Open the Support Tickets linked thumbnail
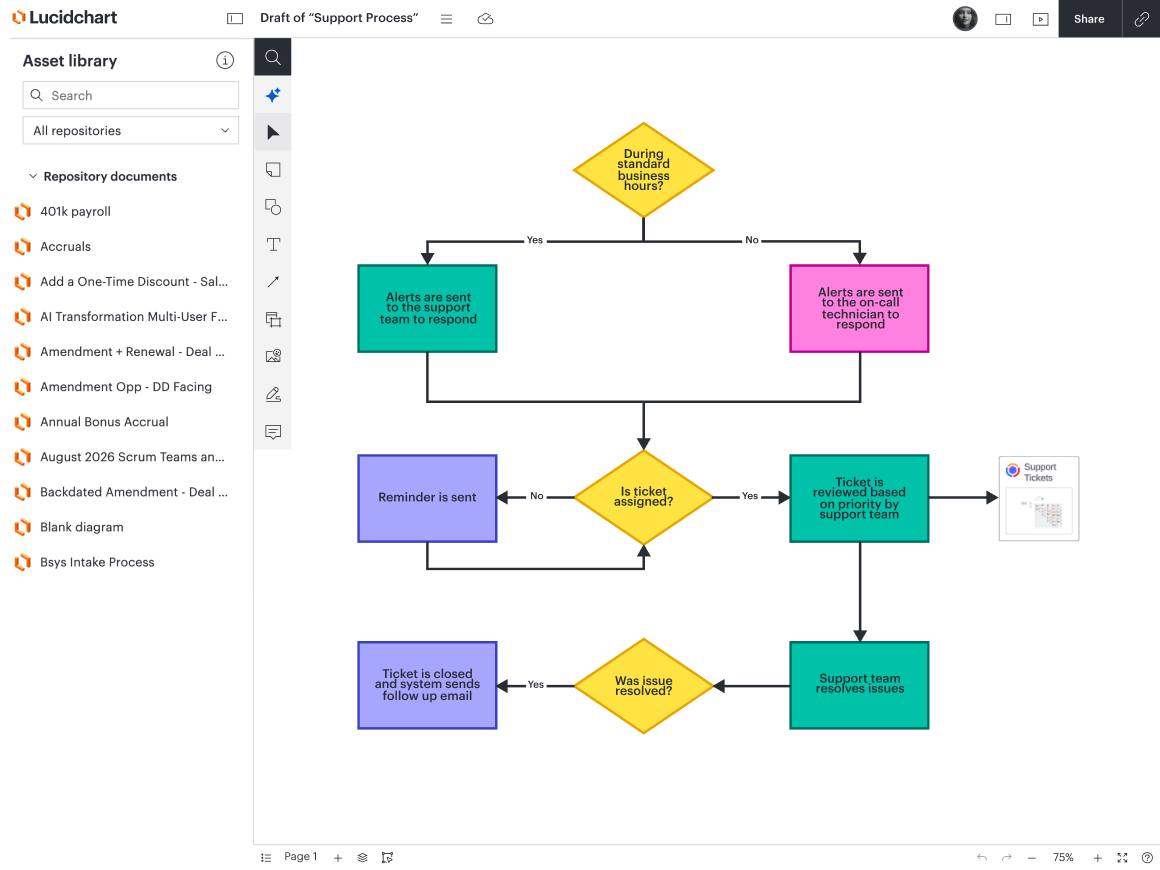Image resolution: width=1160 pixels, height=870 pixels. pos(1039,499)
